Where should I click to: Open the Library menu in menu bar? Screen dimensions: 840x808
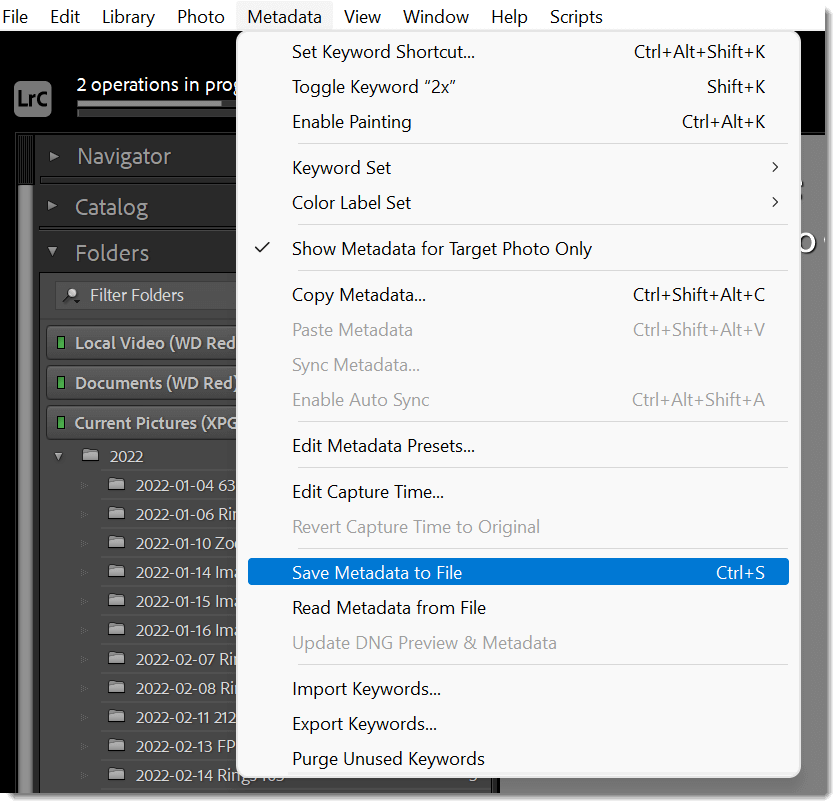point(128,17)
